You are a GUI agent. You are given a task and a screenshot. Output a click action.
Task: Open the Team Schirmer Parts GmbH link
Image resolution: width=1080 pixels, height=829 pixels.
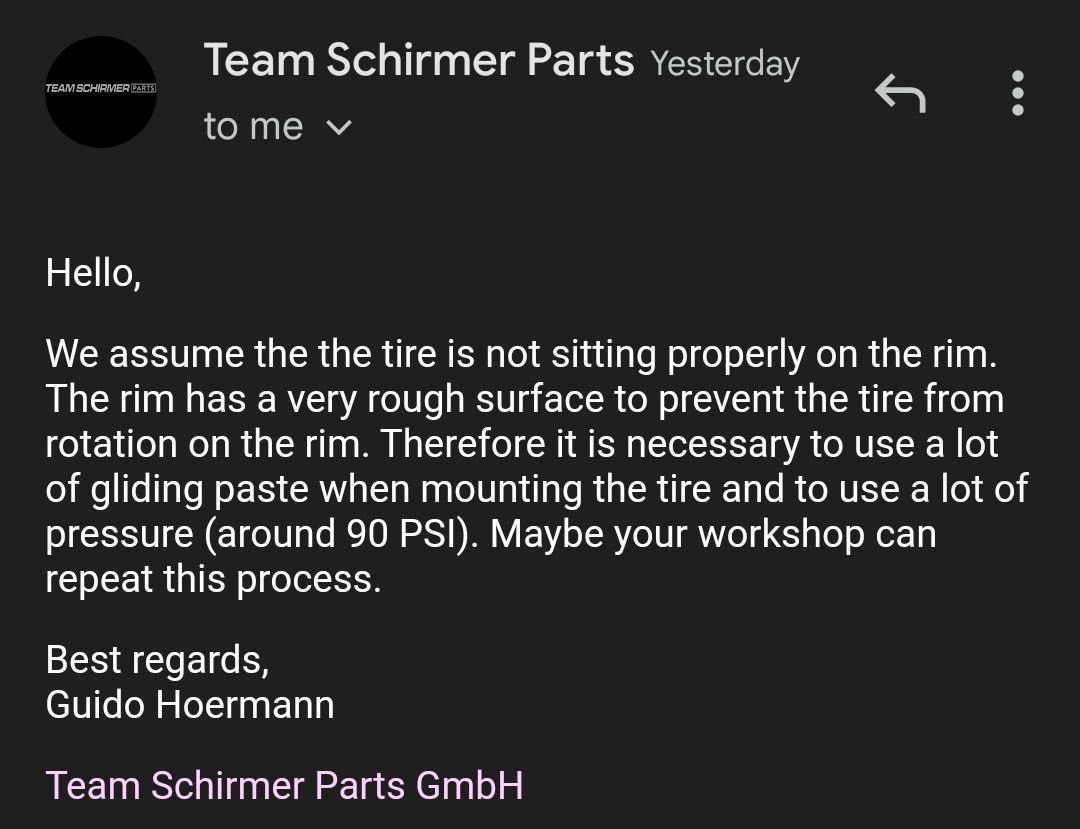pos(284,785)
